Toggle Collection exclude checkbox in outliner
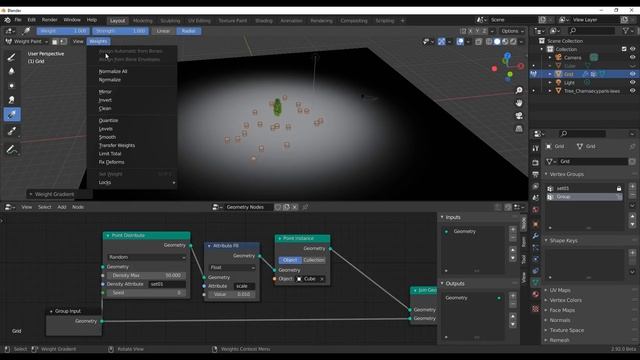640x360 pixels. coord(624,49)
